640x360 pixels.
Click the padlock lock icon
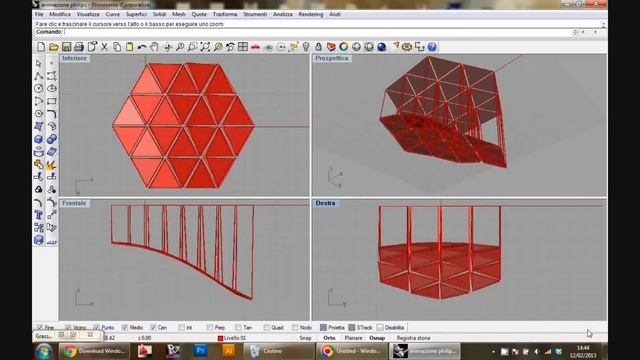click(318, 47)
